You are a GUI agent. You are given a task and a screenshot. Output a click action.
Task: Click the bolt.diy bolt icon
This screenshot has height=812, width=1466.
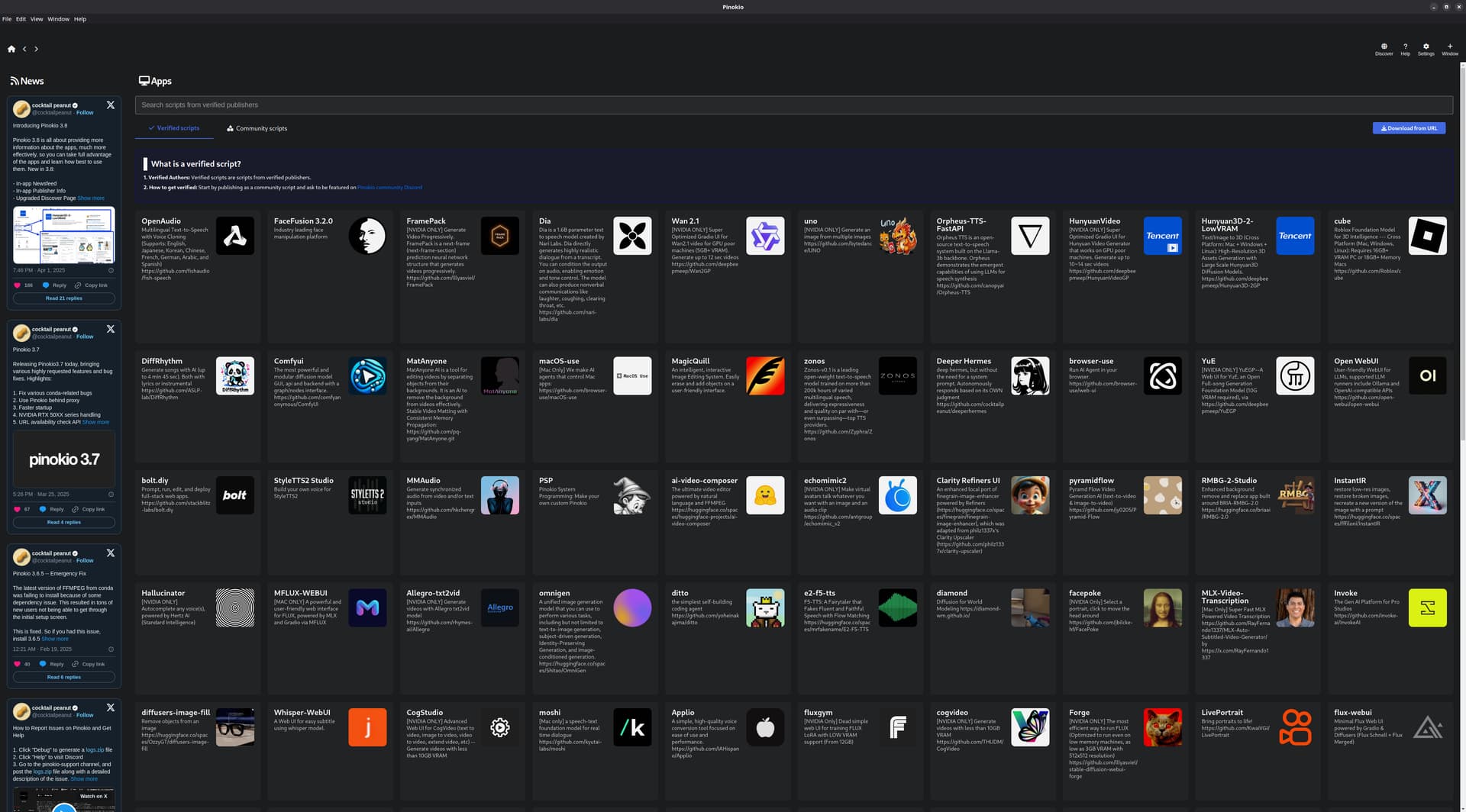[235, 495]
